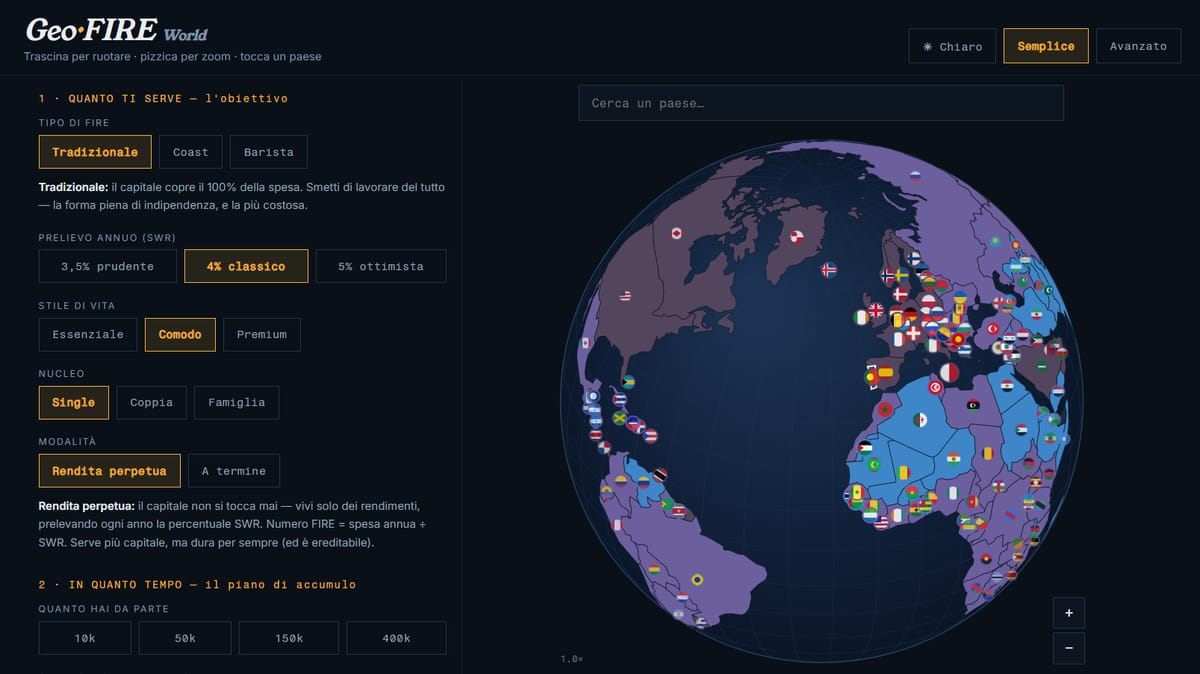Pick the Peru flag marker

point(617,524)
